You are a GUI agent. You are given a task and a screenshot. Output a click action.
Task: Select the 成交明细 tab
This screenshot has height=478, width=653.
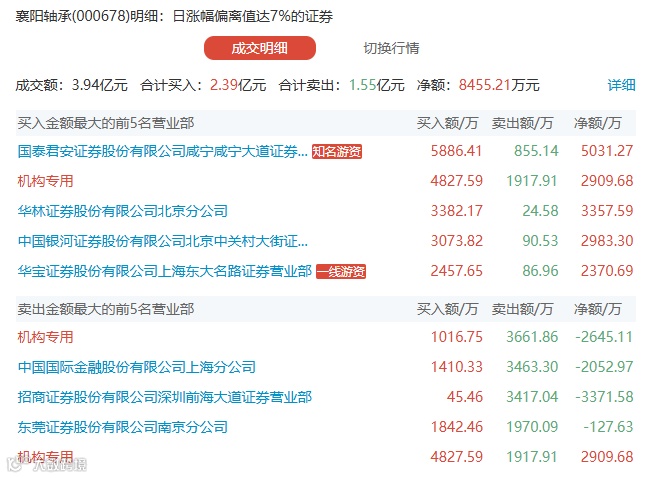(259, 48)
